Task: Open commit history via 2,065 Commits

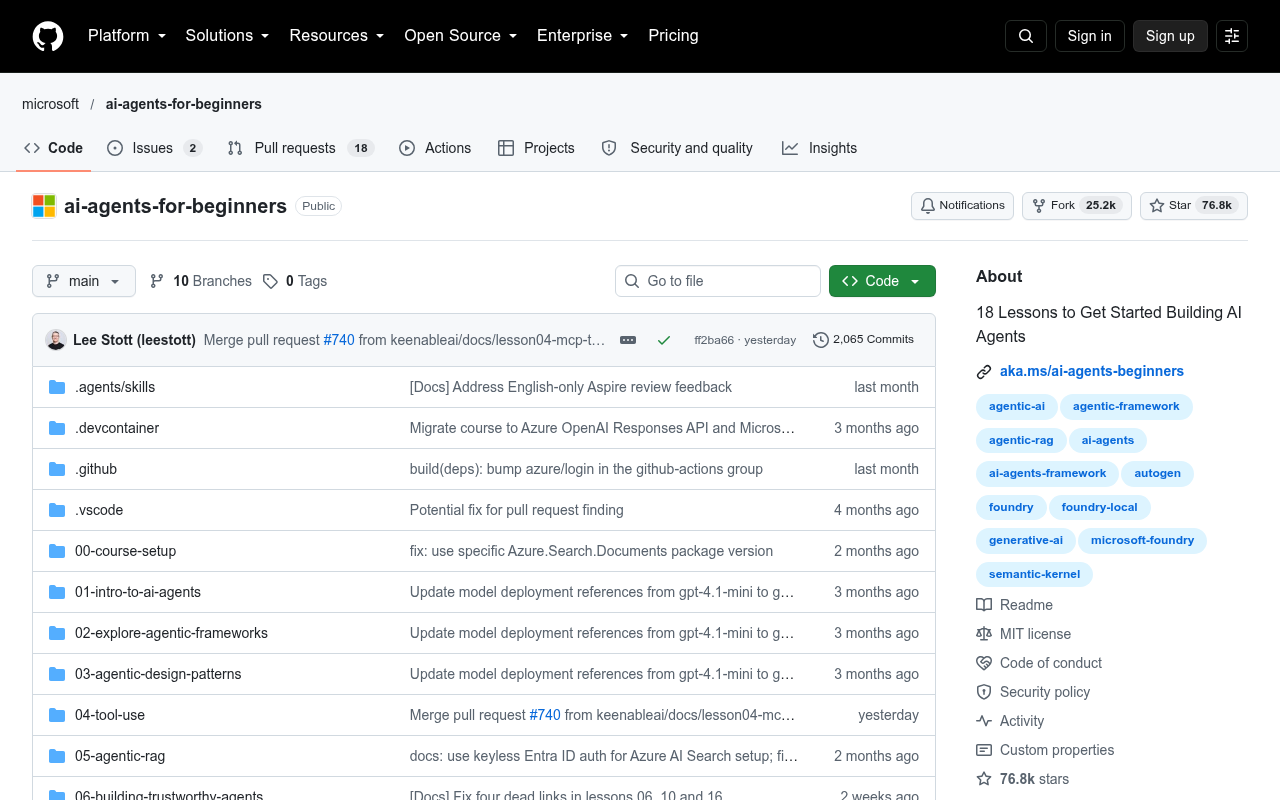Action: tap(864, 340)
